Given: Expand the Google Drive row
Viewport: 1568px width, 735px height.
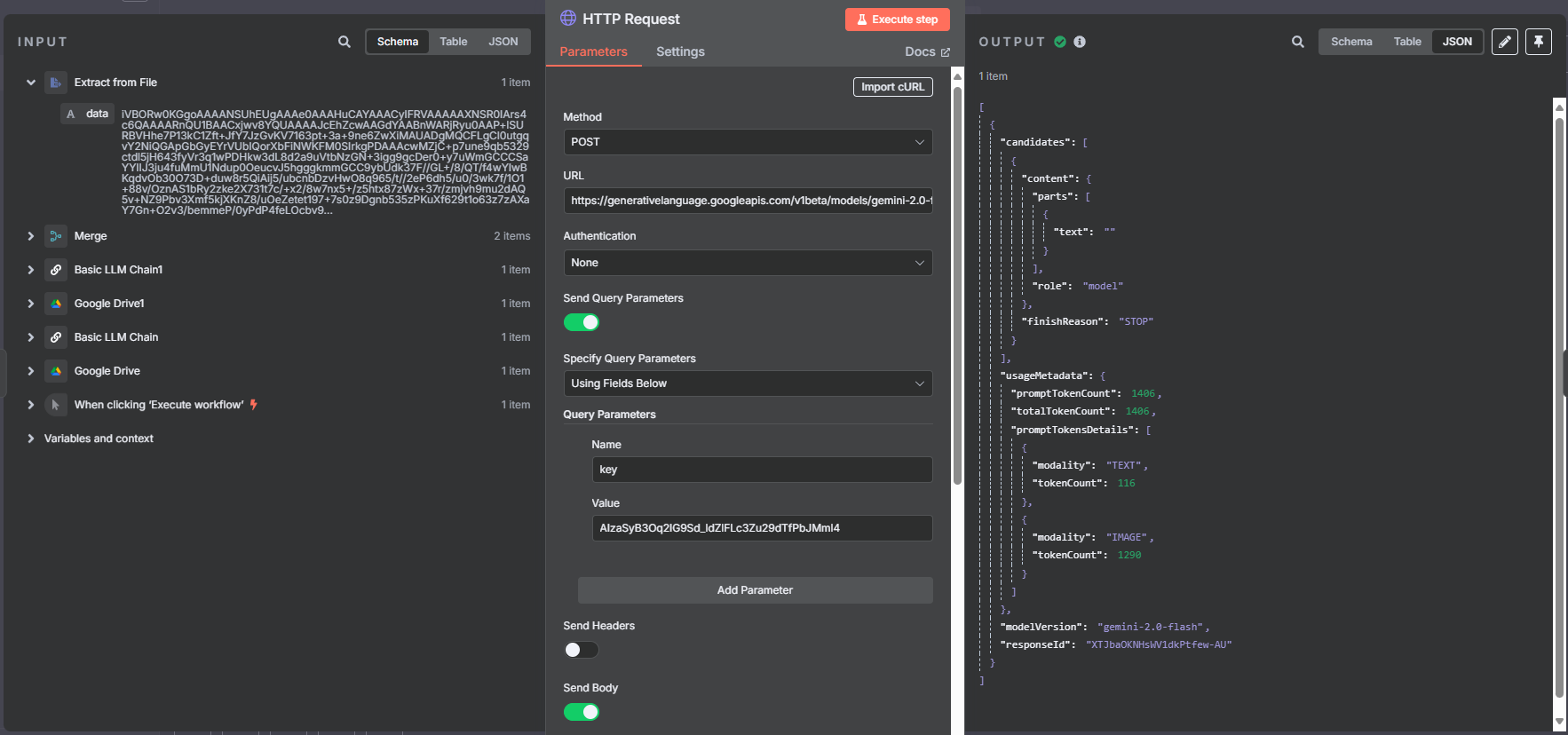Looking at the screenshot, I should (x=31, y=371).
